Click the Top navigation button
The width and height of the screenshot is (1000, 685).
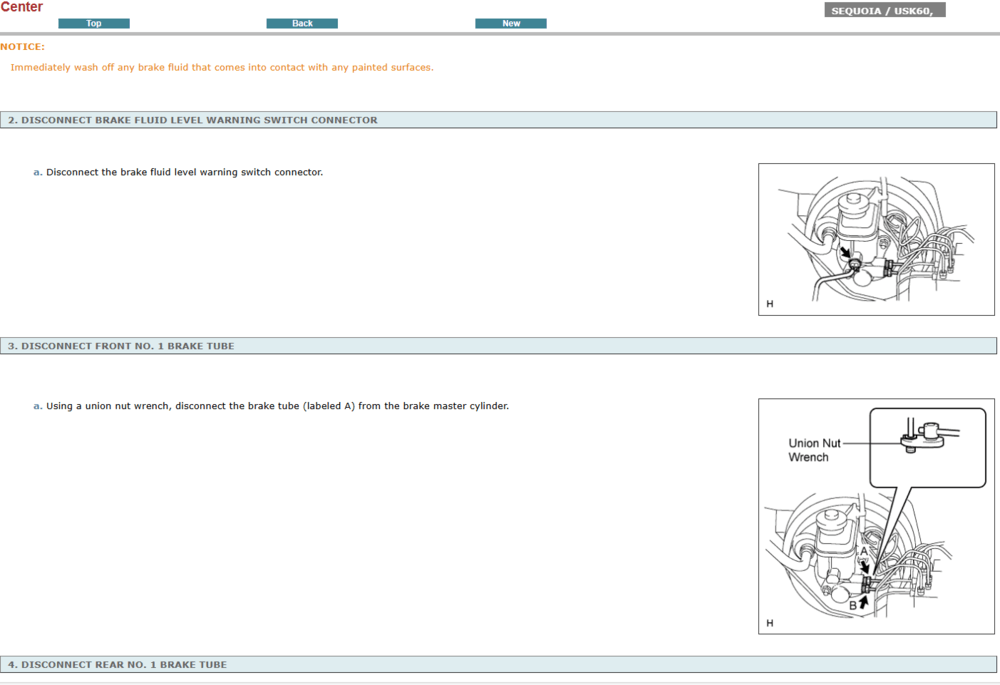click(94, 23)
